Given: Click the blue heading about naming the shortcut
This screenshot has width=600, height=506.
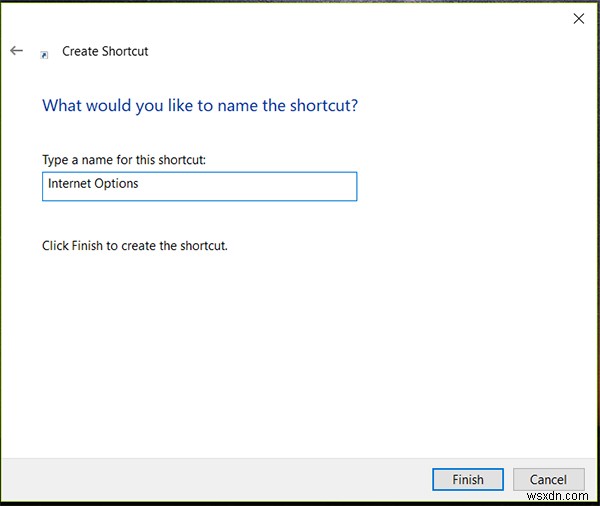Looking at the screenshot, I should point(200,106).
